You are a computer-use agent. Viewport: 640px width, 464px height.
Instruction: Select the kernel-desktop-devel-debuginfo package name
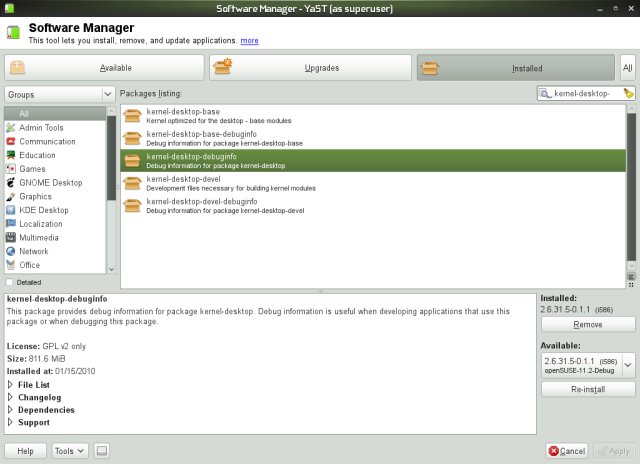tap(202, 202)
